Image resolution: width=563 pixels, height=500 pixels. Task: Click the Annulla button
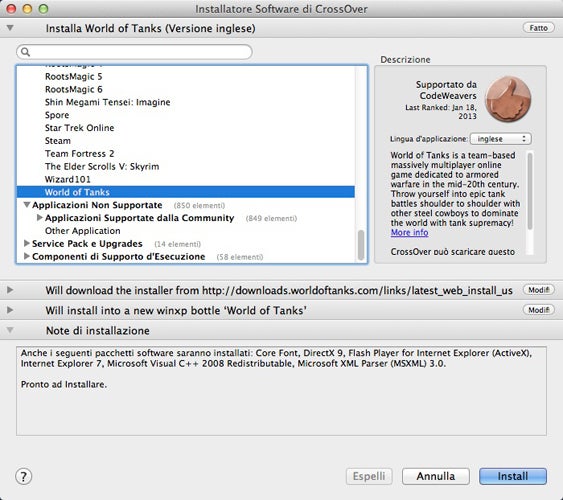coord(436,476)
